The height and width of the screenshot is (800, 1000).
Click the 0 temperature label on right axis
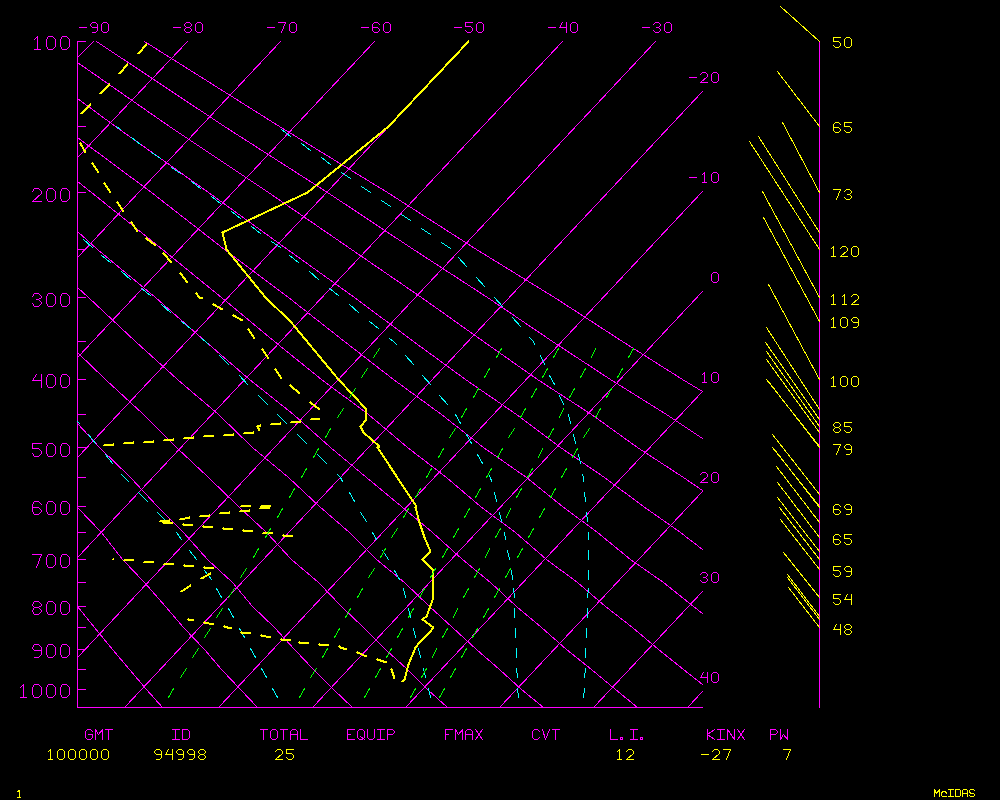point(714,278)
